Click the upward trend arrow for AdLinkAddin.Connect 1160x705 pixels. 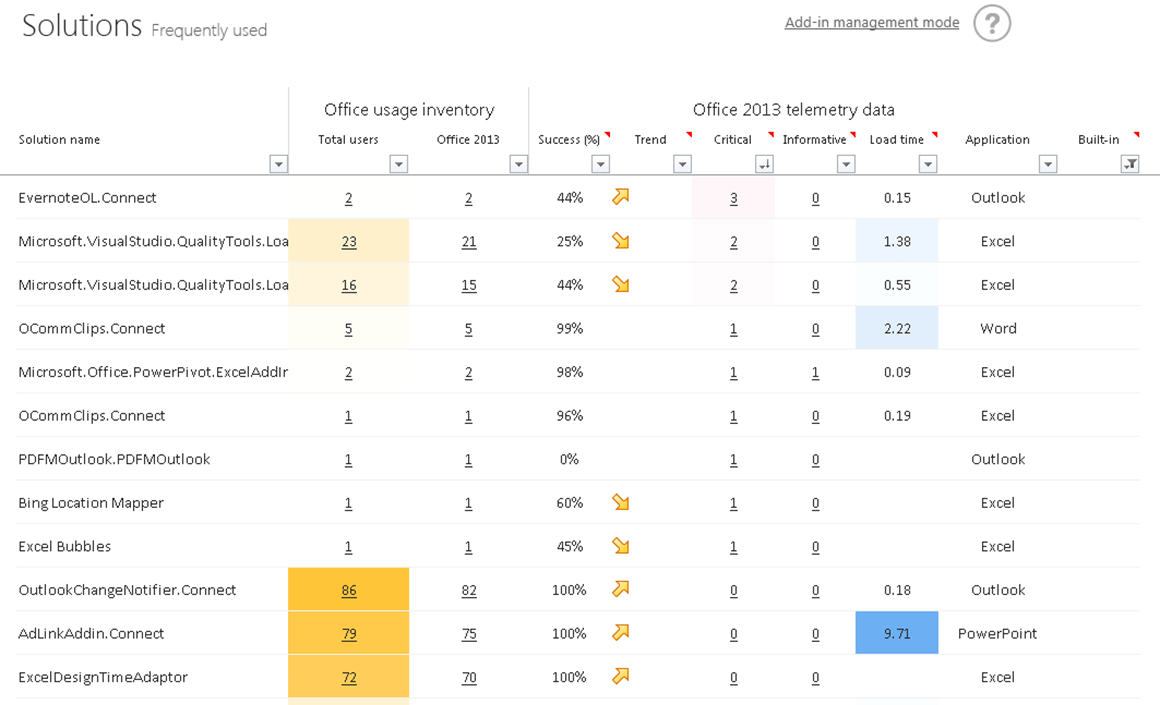(620, 632)
